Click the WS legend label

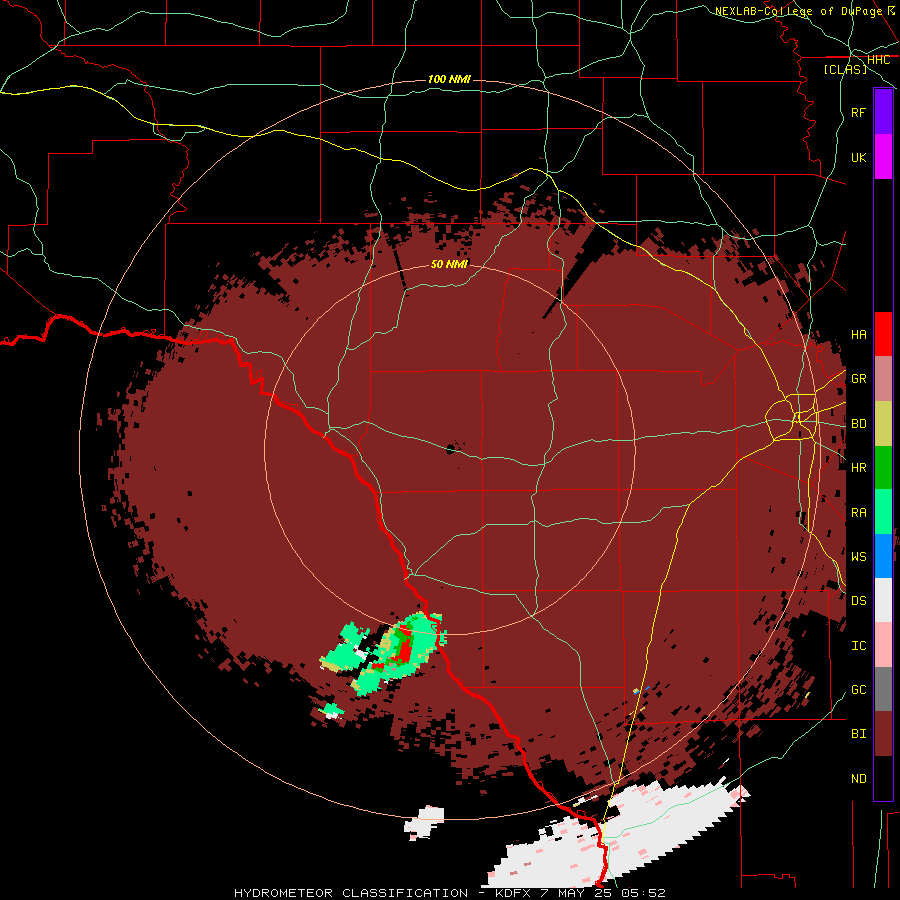coord(858,556)
